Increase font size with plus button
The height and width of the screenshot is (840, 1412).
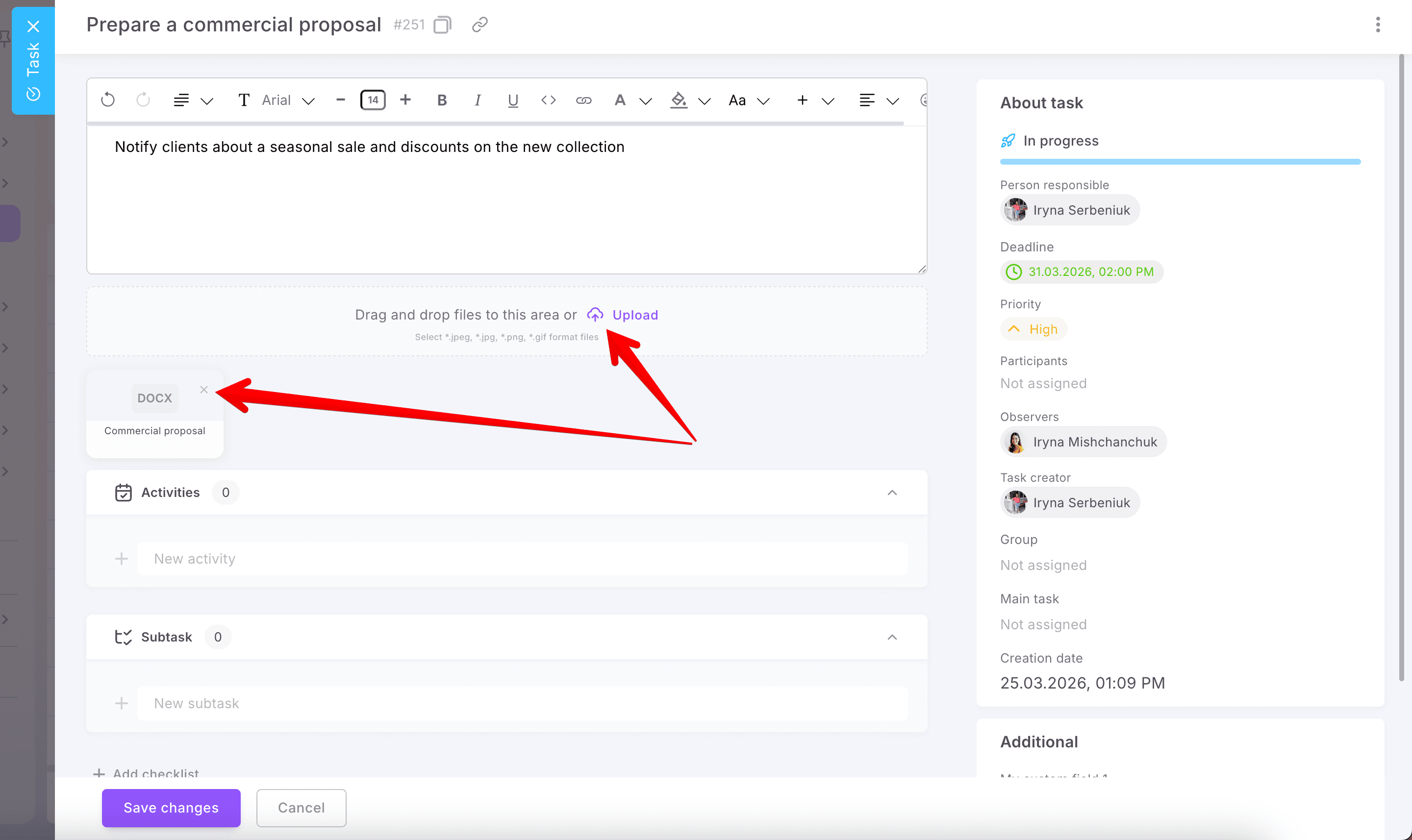tap(405, 100)
